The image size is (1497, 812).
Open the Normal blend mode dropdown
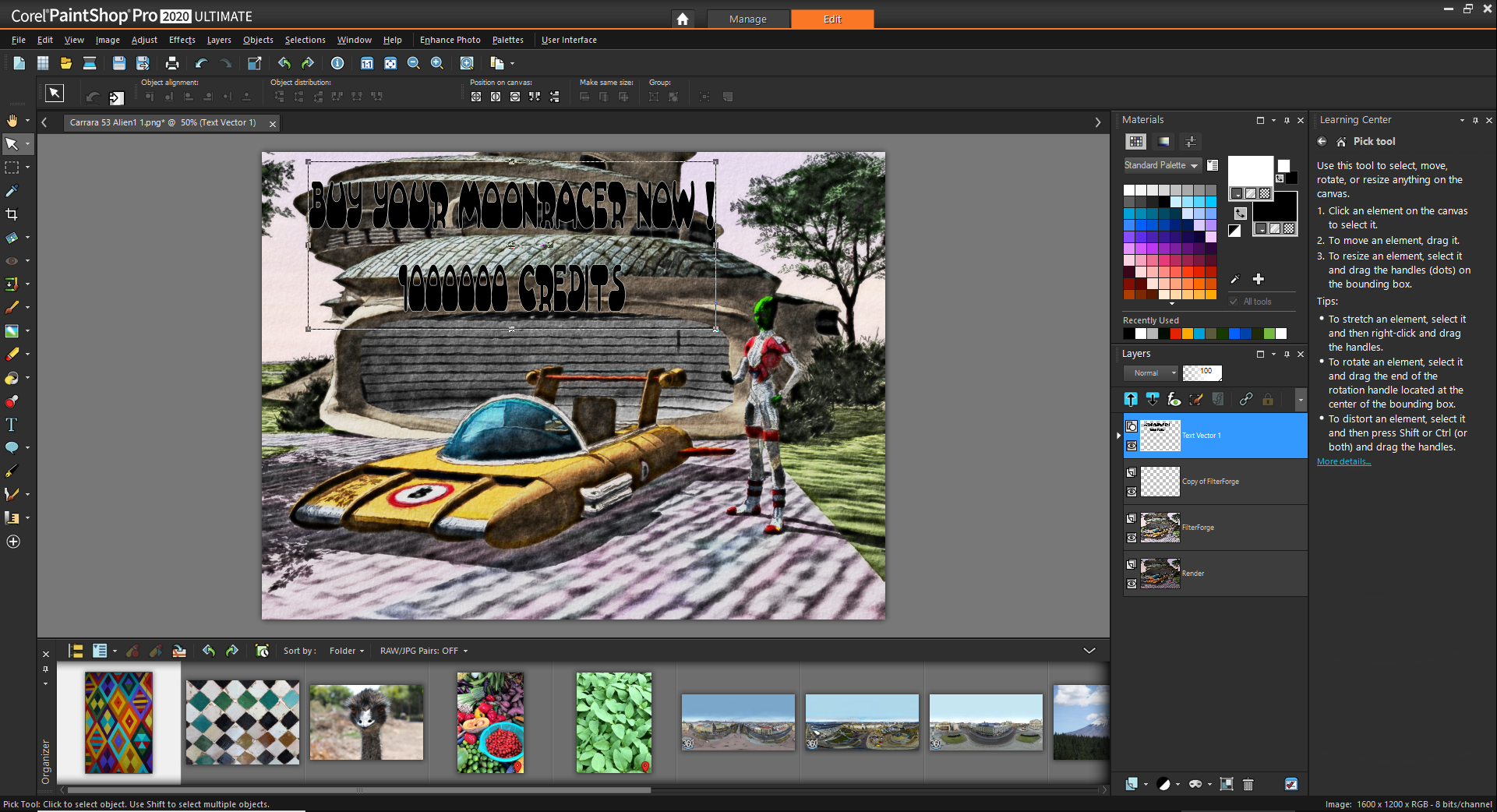pos(1152,373)
